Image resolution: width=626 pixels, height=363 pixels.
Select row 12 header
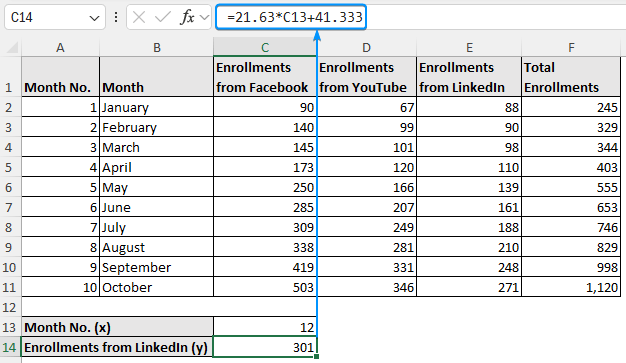pyautogui.click(x=10, y=307)
